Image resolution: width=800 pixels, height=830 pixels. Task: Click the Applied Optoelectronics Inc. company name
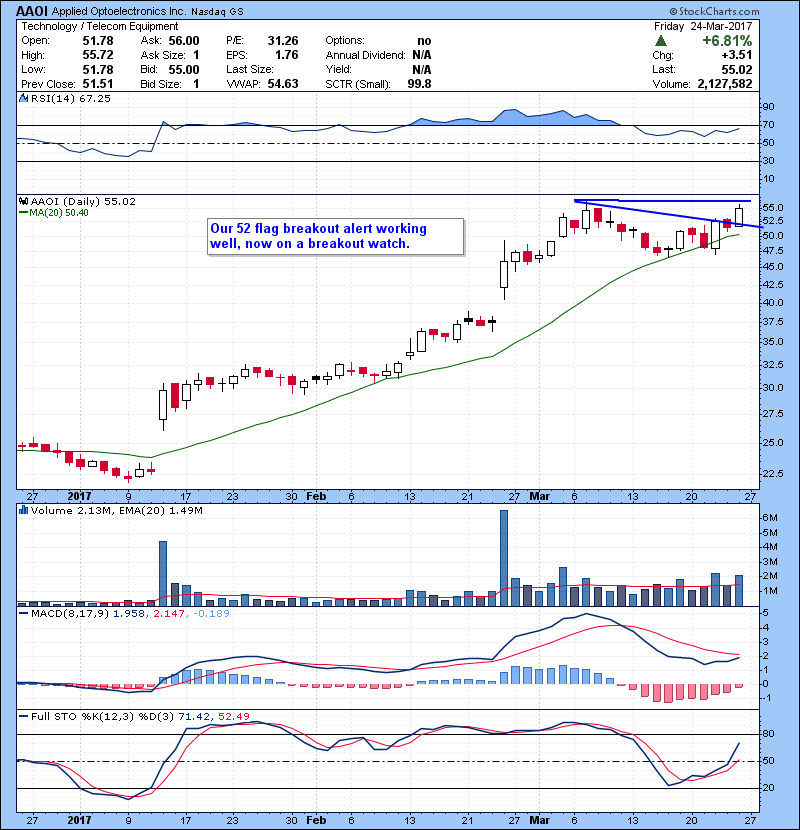coord(119,12)
